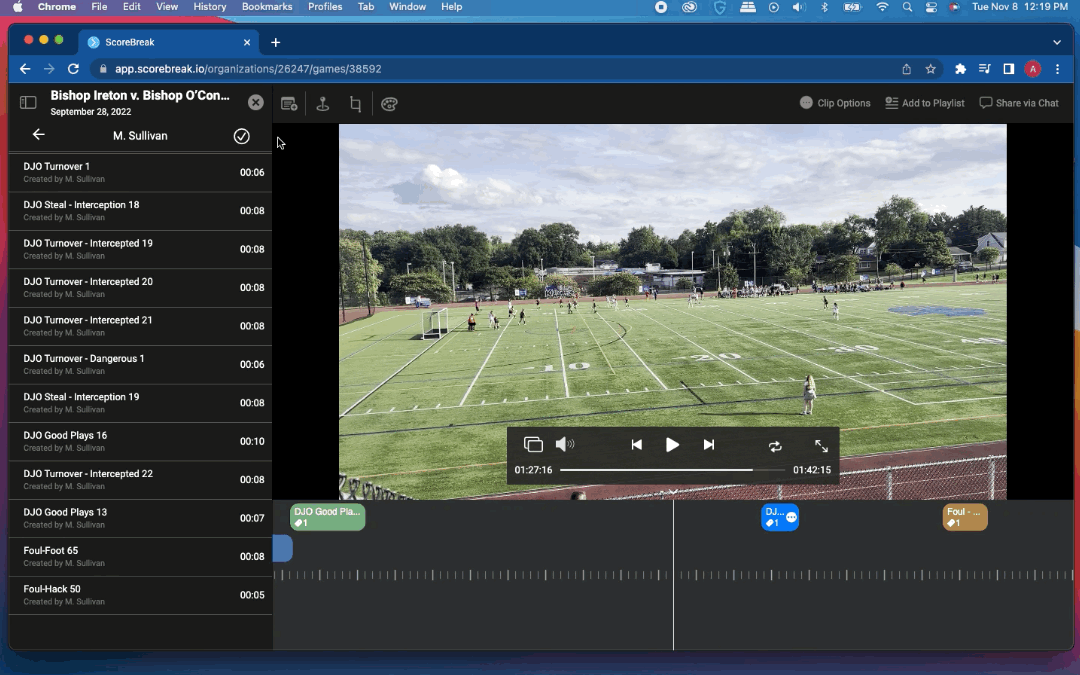Image resolution: width=1080 pixels, height=675 pixels.
Task: Click Add to Playlist
Action: (x=924, y=103)
